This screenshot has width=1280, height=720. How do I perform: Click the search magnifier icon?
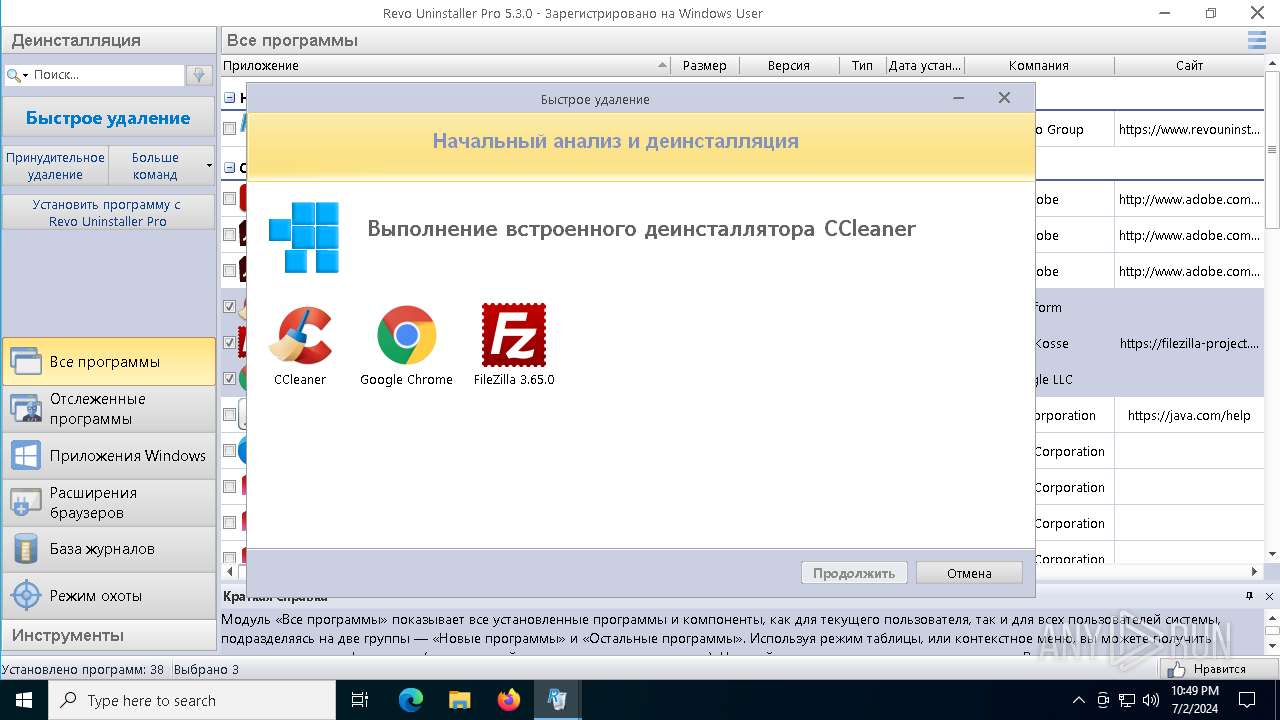click(x=13, y=75)
